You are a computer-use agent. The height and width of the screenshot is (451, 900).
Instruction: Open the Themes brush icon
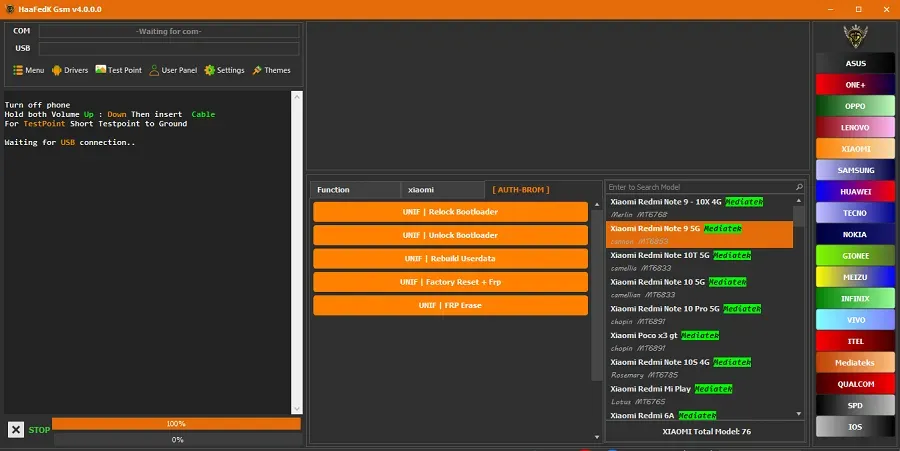click(x=257, y=70)
